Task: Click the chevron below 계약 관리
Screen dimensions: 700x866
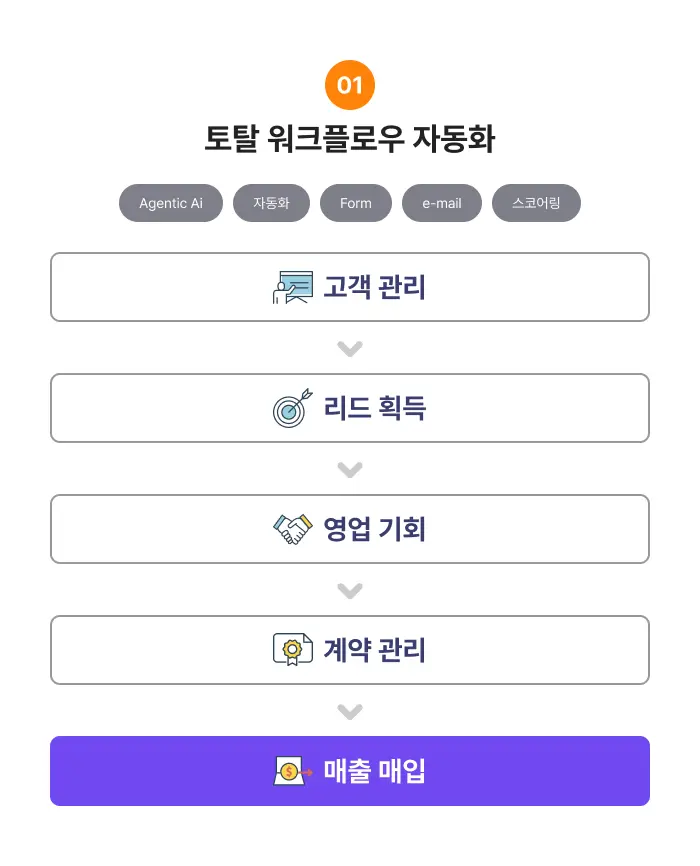Action: [x=350, y=711]
